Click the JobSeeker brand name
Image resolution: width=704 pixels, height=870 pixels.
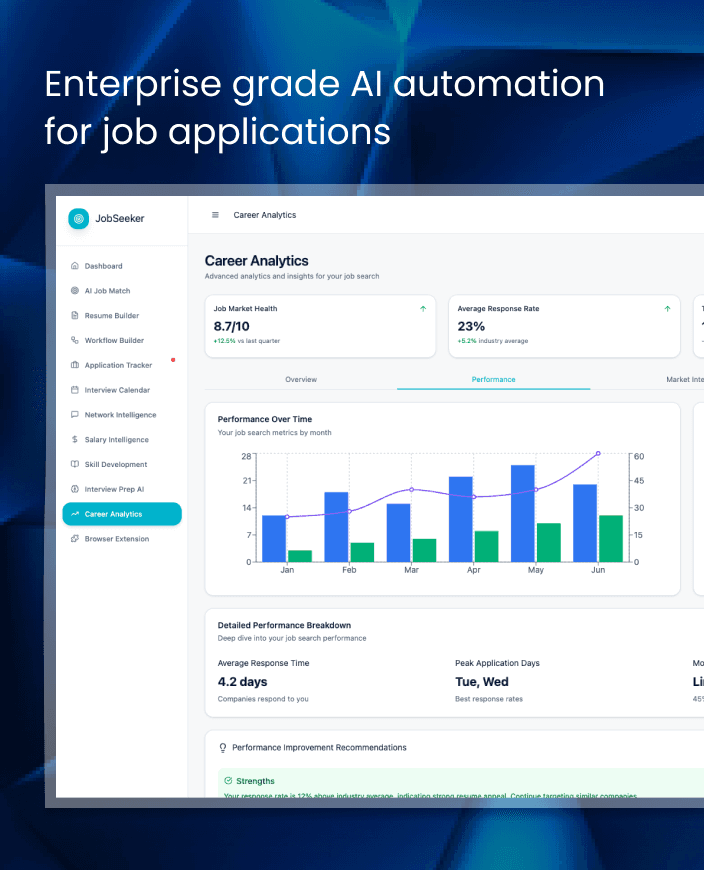[120, 219]
